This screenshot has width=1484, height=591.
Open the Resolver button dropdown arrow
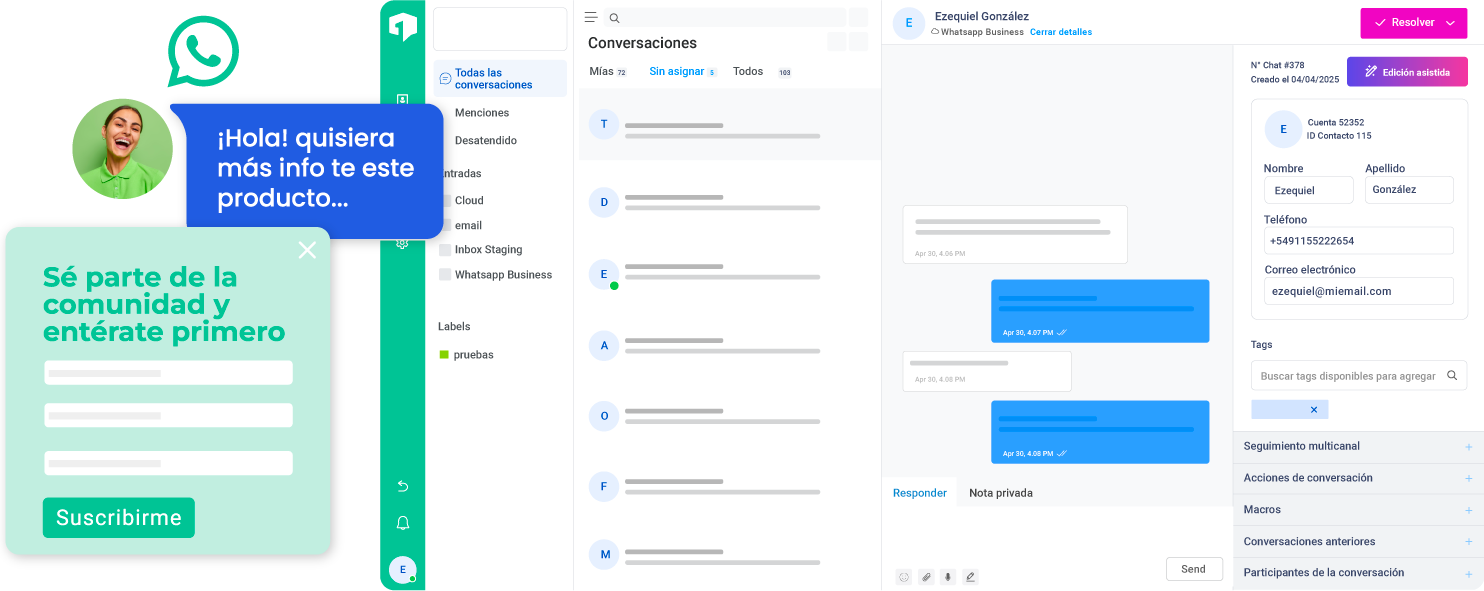click(x=1451, y=23)
